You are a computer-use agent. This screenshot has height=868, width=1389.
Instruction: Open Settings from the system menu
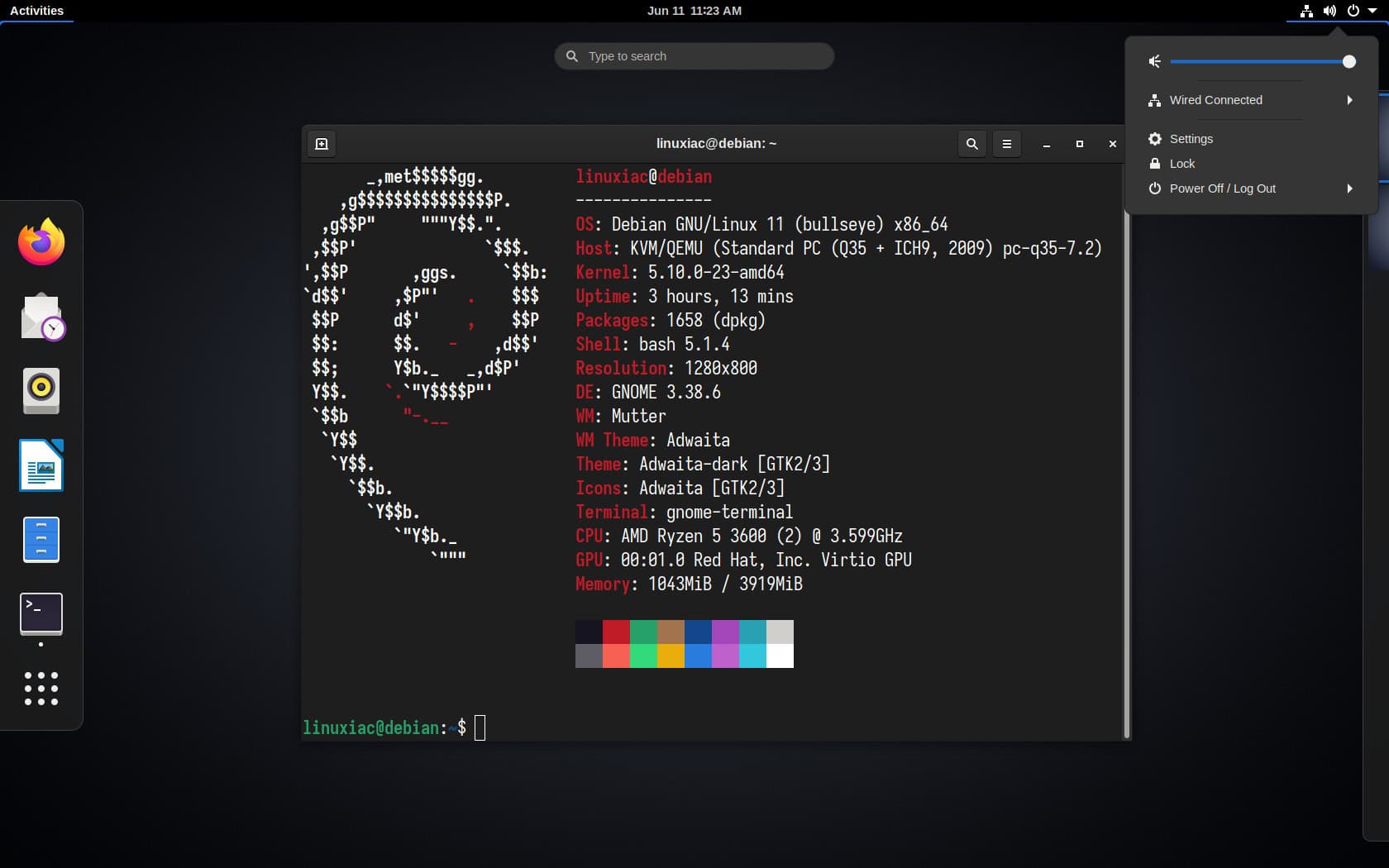click(x=1191, y=139)
